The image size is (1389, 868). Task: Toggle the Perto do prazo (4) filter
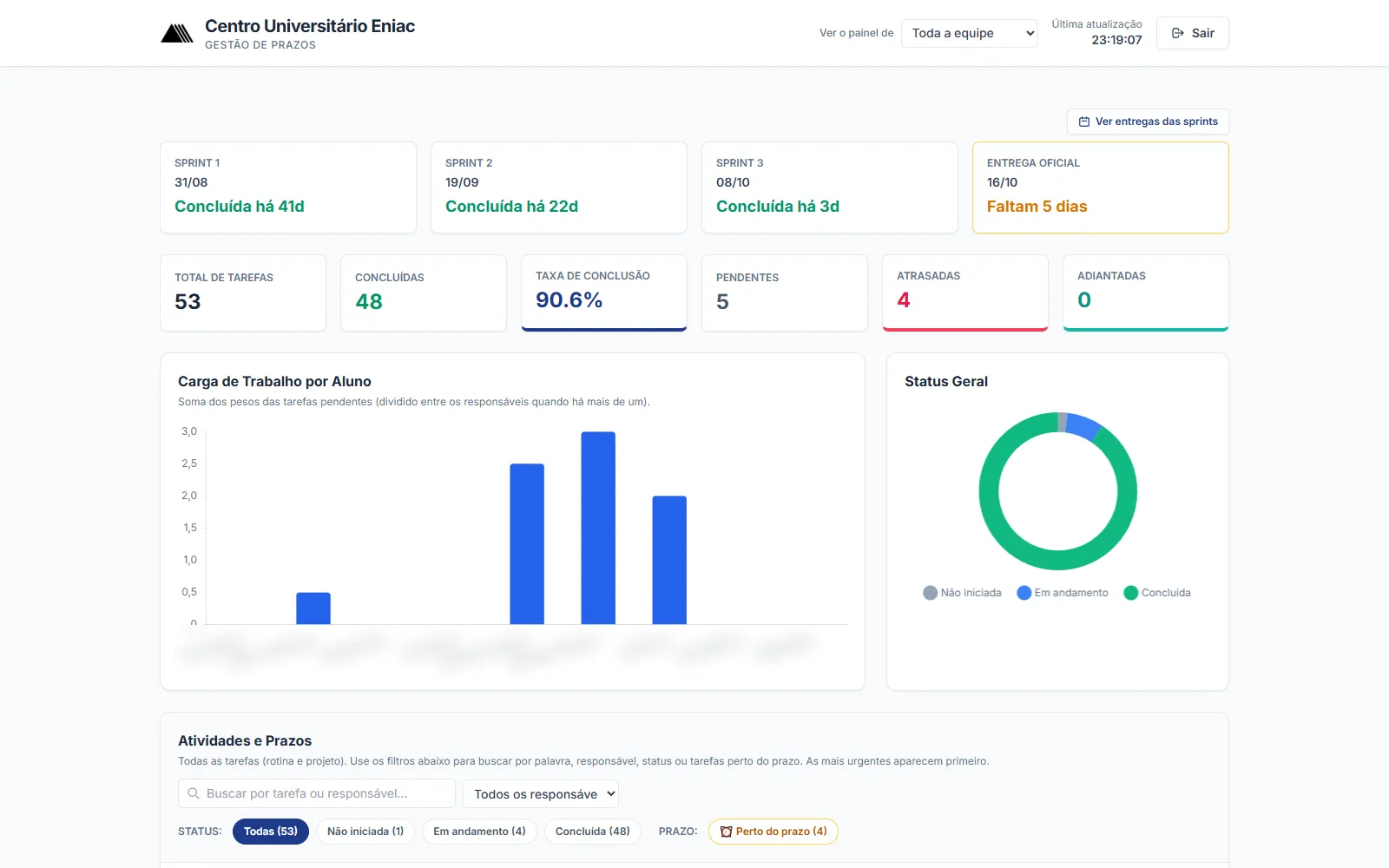click(x=773, y=832)
